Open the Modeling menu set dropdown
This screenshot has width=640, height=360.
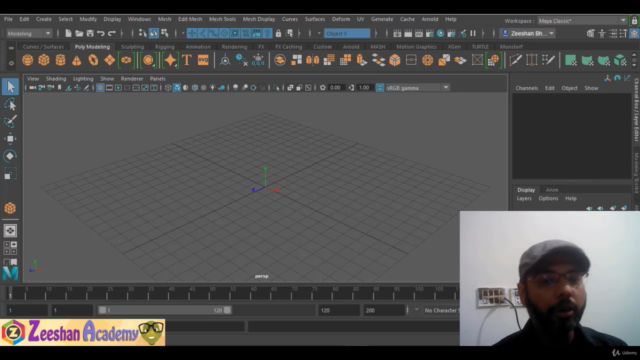[x=29, y=33]
